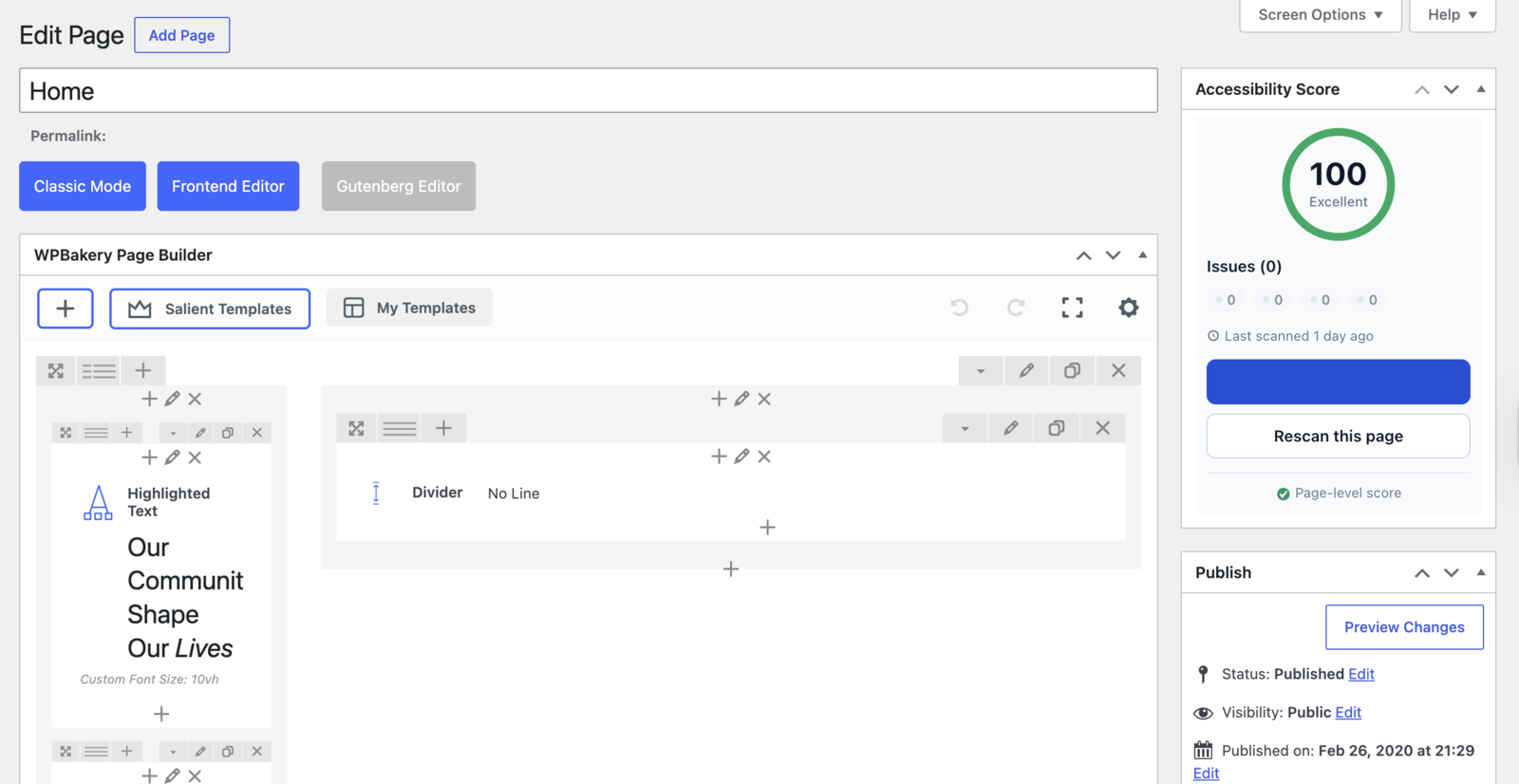The width and height of the screenshot is (1519, 784).
Task: Open the Help dropdown
Action: click(x=1453, y=15)
